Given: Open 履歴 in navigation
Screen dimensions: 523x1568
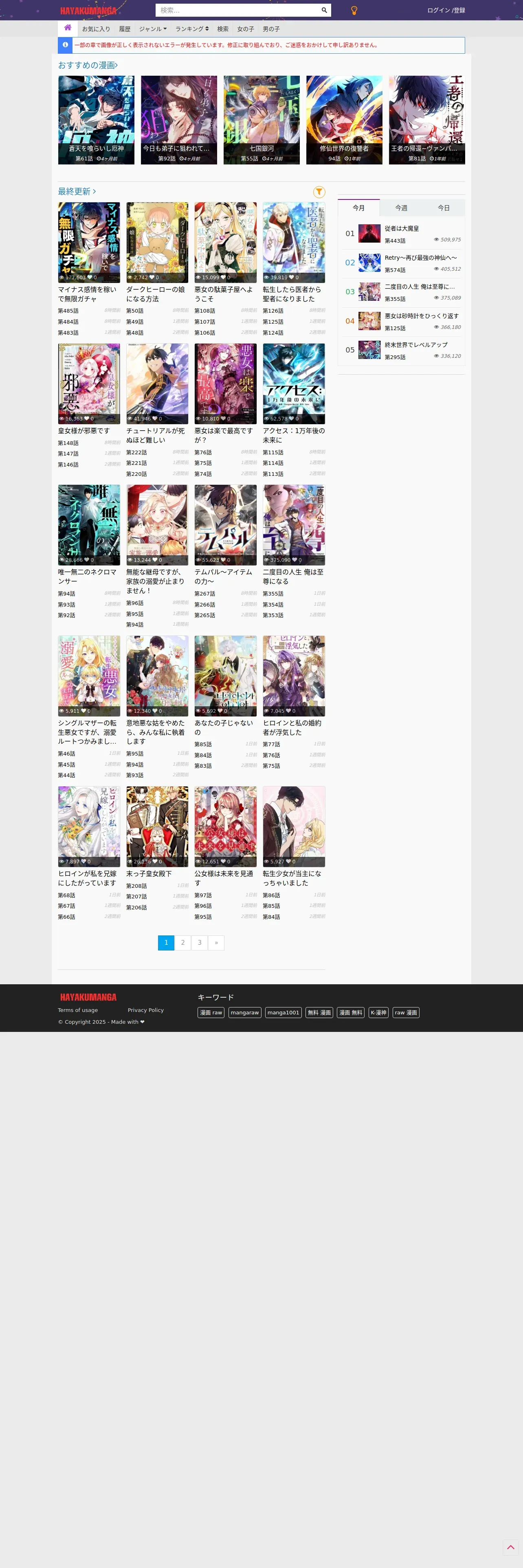Looking at the screenshot, I should 125,28.
